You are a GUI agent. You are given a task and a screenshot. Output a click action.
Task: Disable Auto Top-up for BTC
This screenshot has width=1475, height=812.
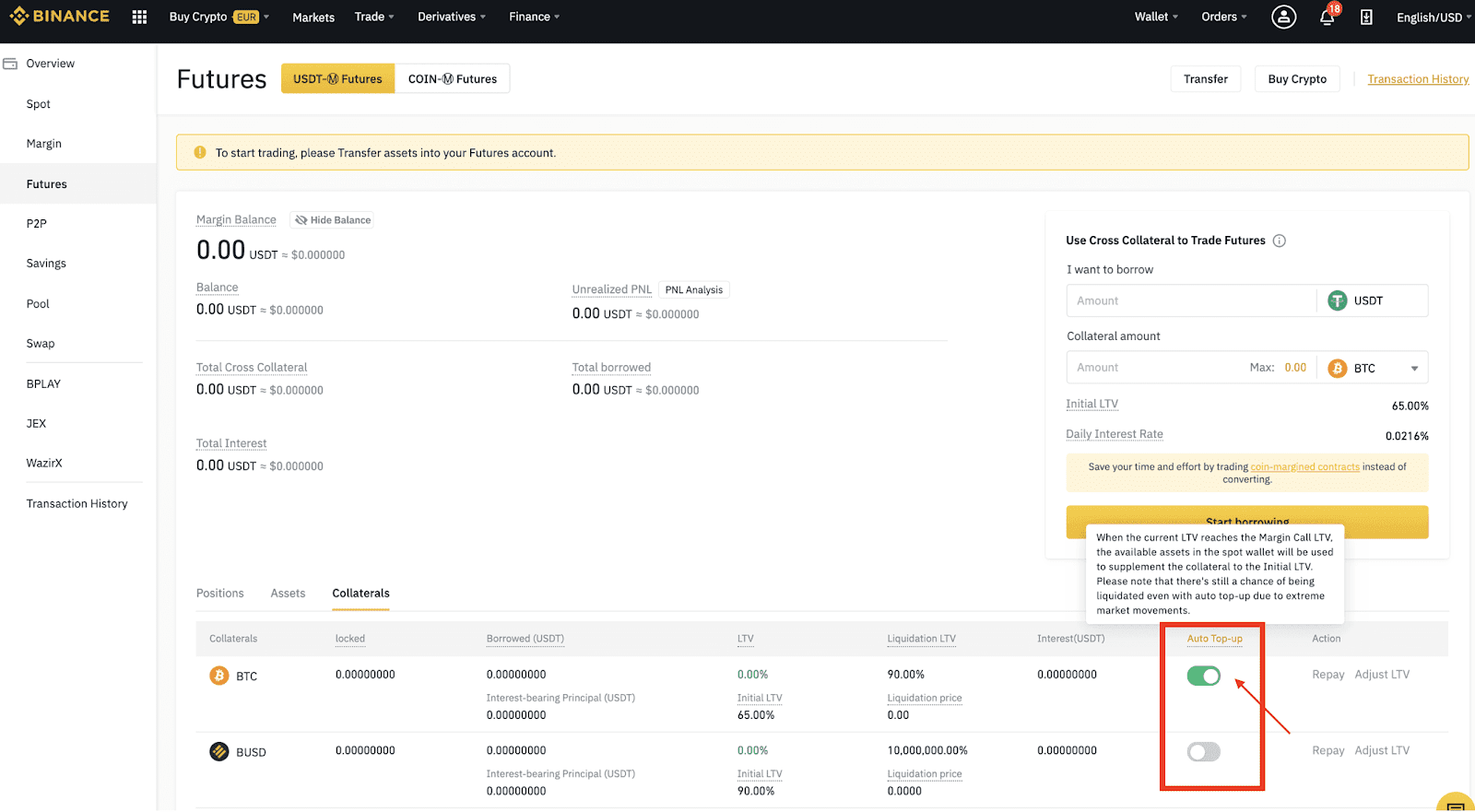click(x=1203, y=676)
